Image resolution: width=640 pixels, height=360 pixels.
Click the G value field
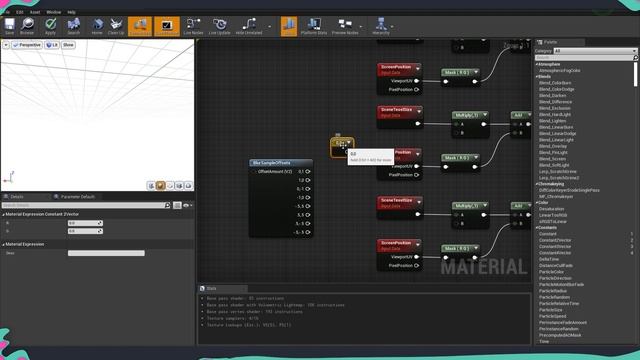[x=85, y=231]
